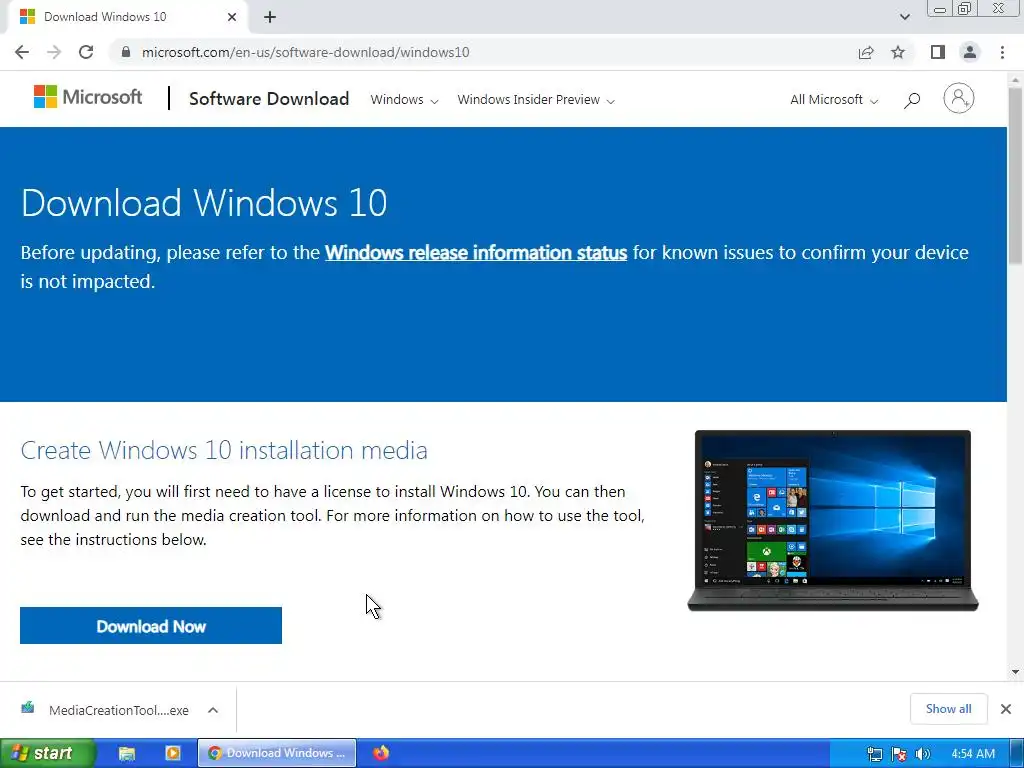Screen dimensions: 1024x768
Task: Expand the All Microsoft menu
Action: (834, 100)
